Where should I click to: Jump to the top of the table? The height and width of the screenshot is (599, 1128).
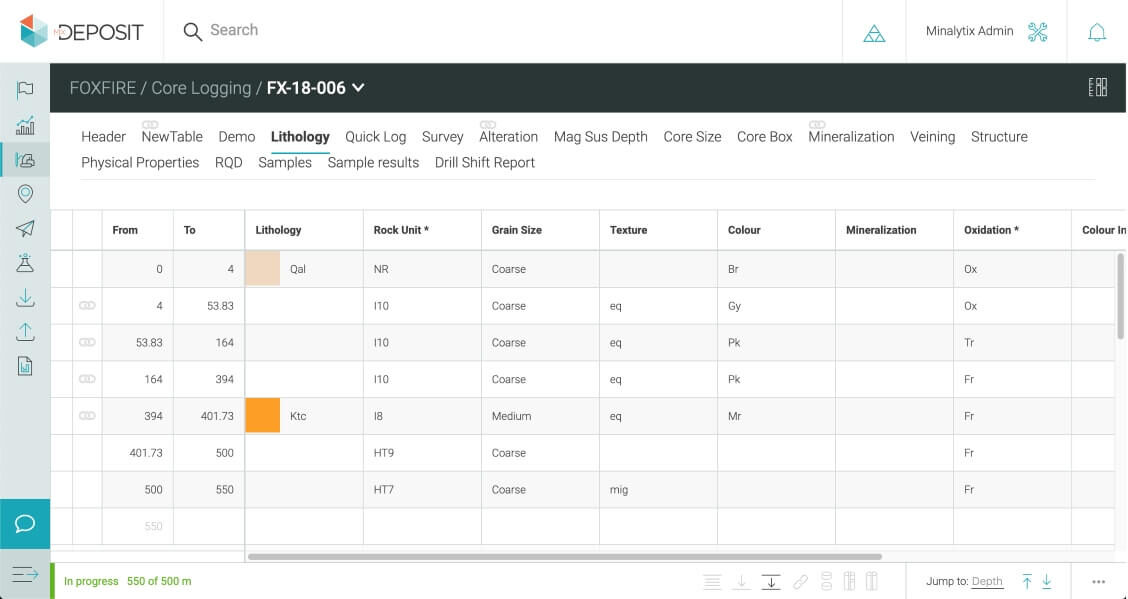[x=1027, y=582]
